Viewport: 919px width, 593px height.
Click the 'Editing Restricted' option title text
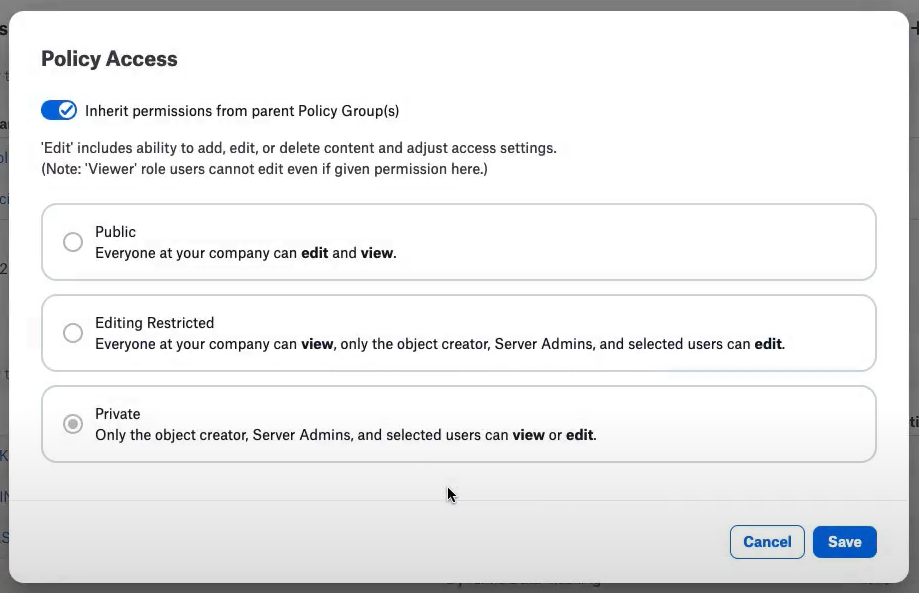click(155, 323)
